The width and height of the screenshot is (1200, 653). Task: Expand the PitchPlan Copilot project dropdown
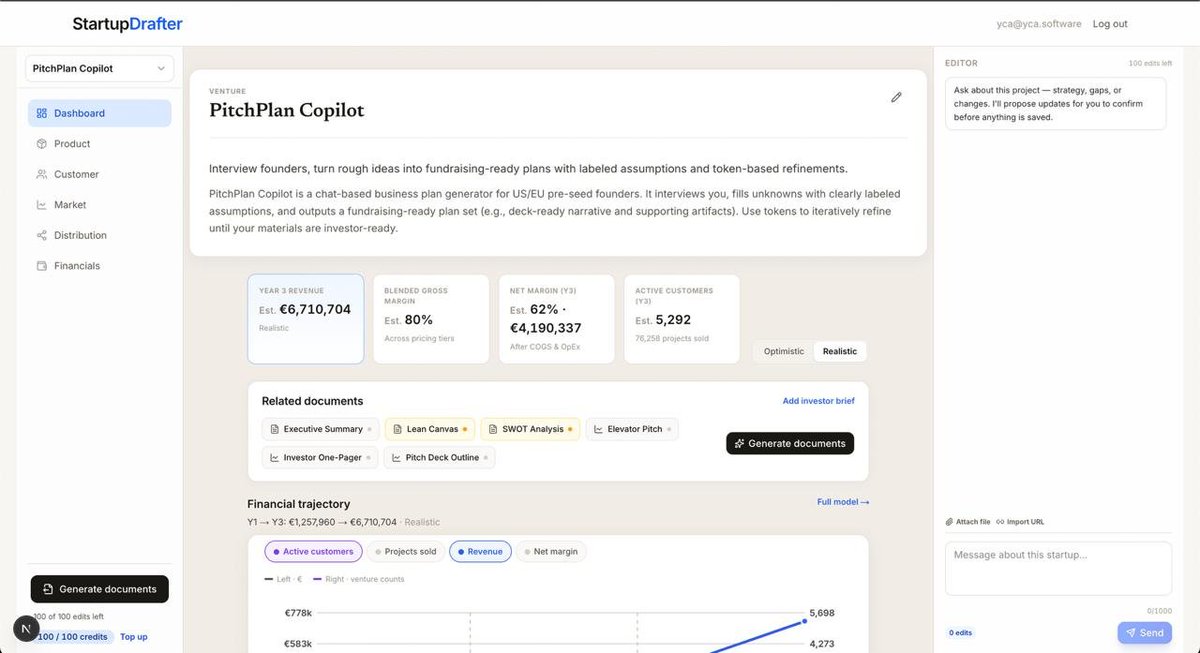pos(99,68)
